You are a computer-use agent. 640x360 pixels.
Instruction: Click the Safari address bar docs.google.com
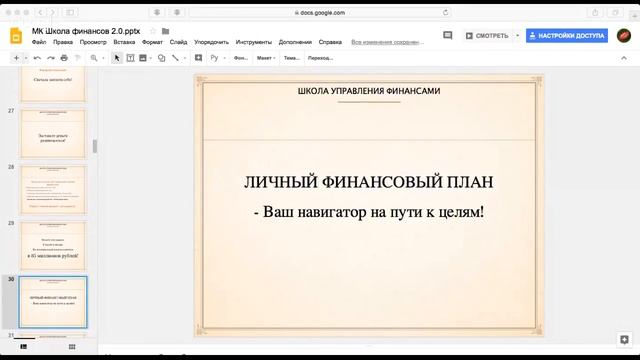click(x=320, y=13)
